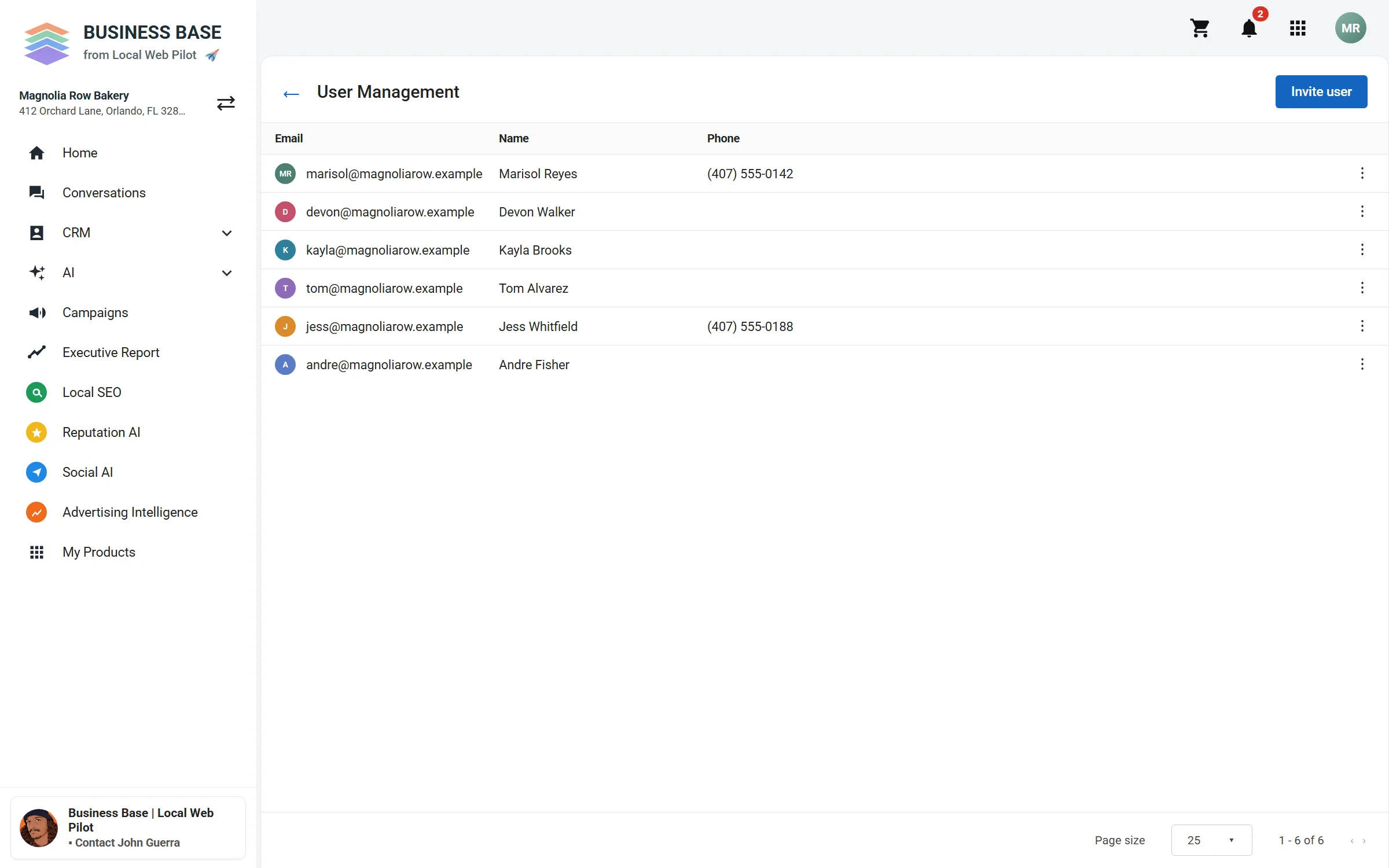This screenshot has width=1389, height=868.
Task: Open notifications bell with 2 alerts
Action: coord(1249,28)
